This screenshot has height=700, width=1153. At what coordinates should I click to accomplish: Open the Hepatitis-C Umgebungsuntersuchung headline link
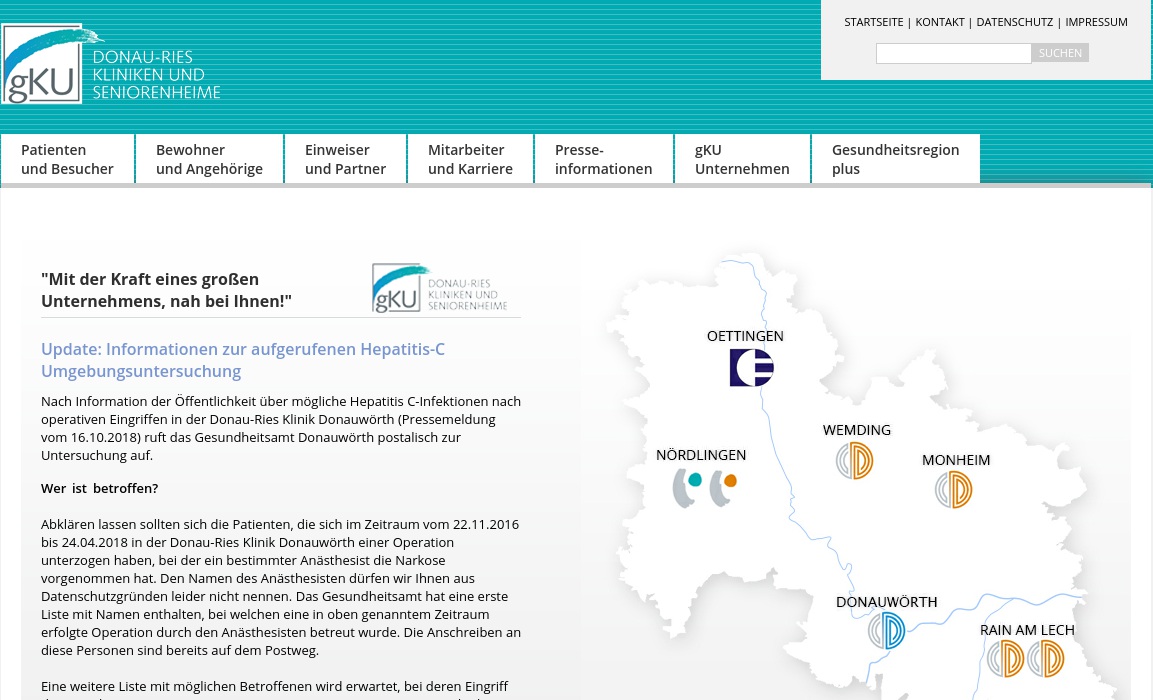coord(243,360)
